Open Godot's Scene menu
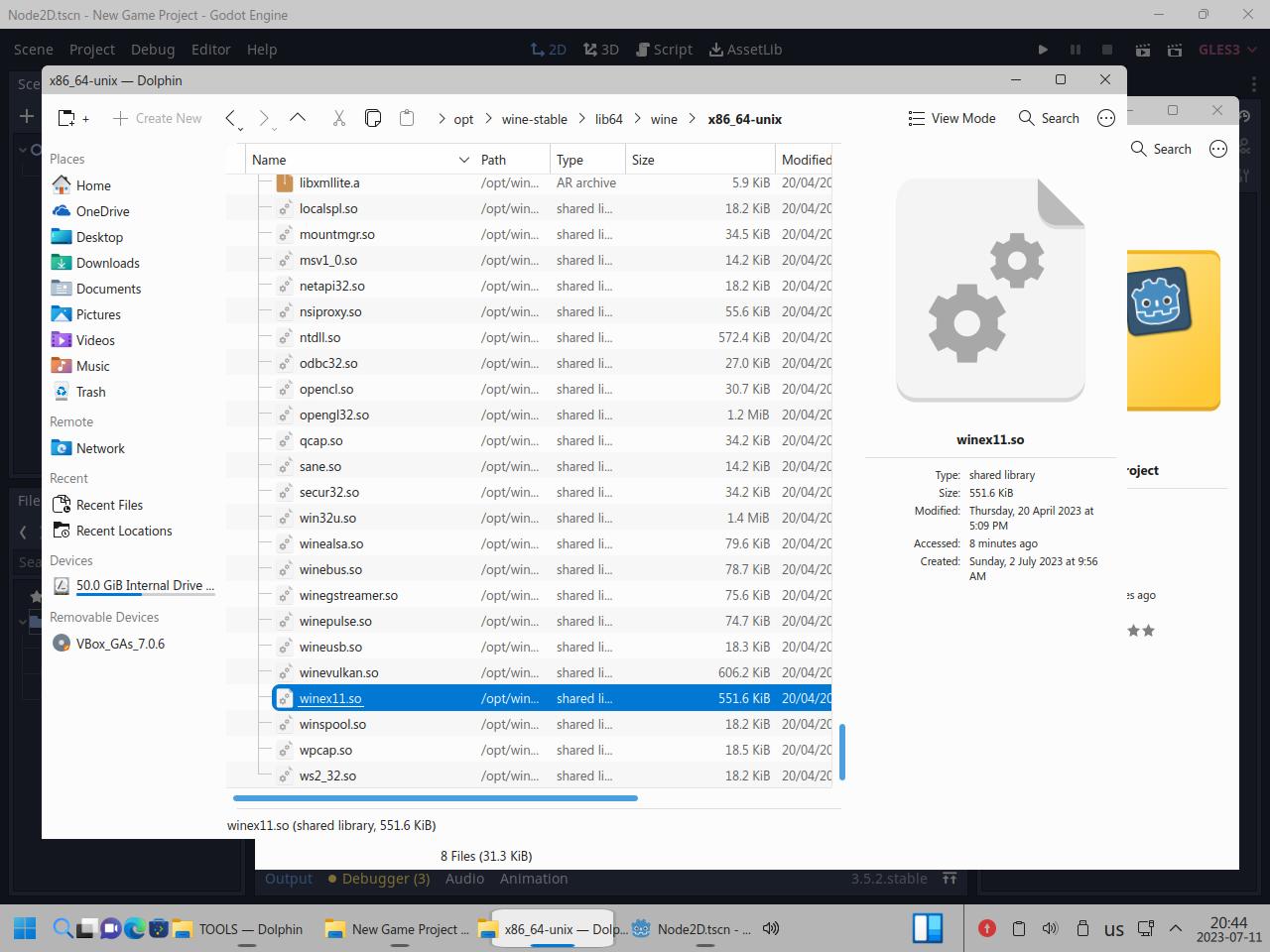Viewport: 1270px width, 952px height. coord(34,50)
